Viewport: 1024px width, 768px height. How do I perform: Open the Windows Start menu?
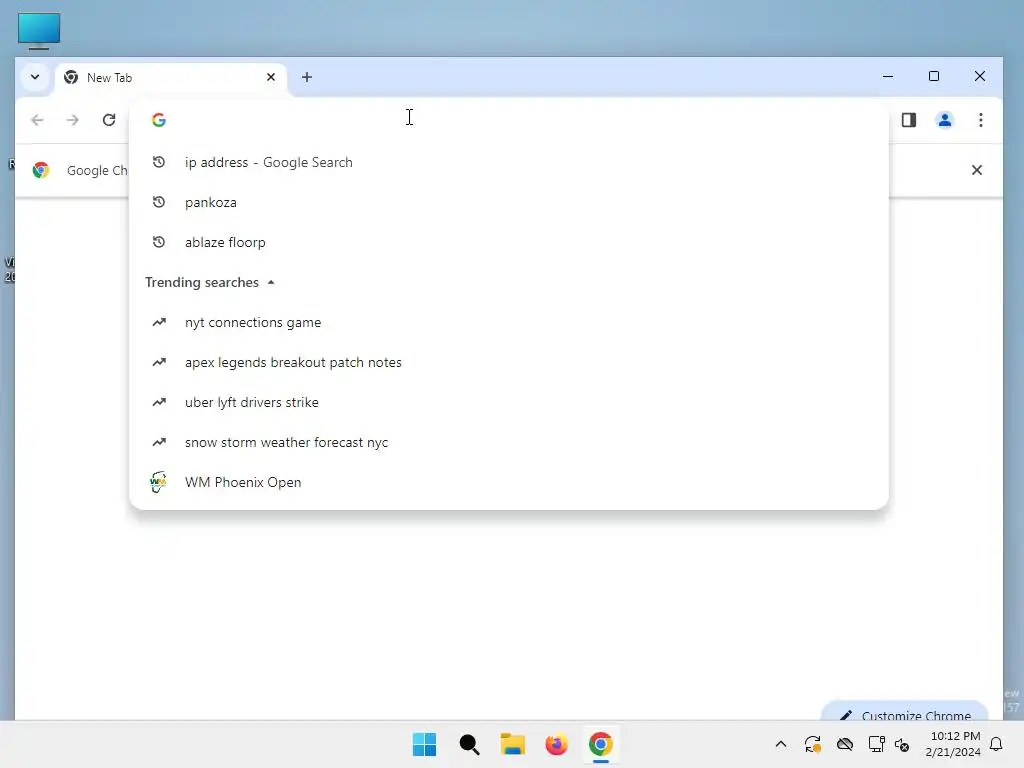pyautogui.click(x=424, y=744)
